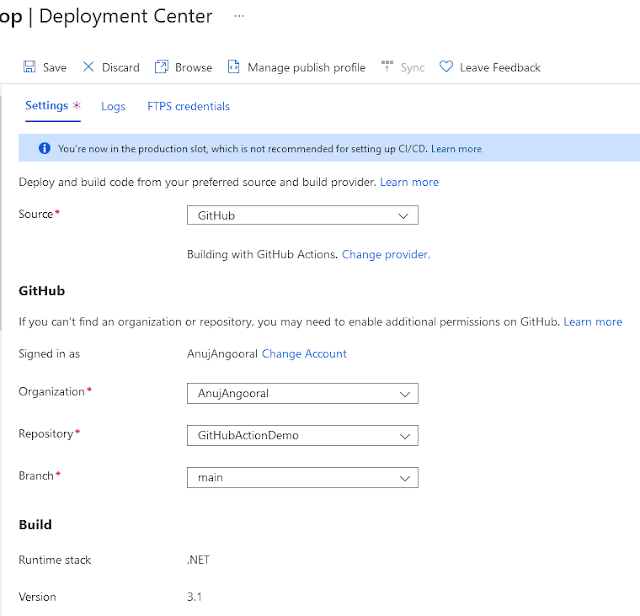Click the Manage publish profile label

tap(307, 67)
